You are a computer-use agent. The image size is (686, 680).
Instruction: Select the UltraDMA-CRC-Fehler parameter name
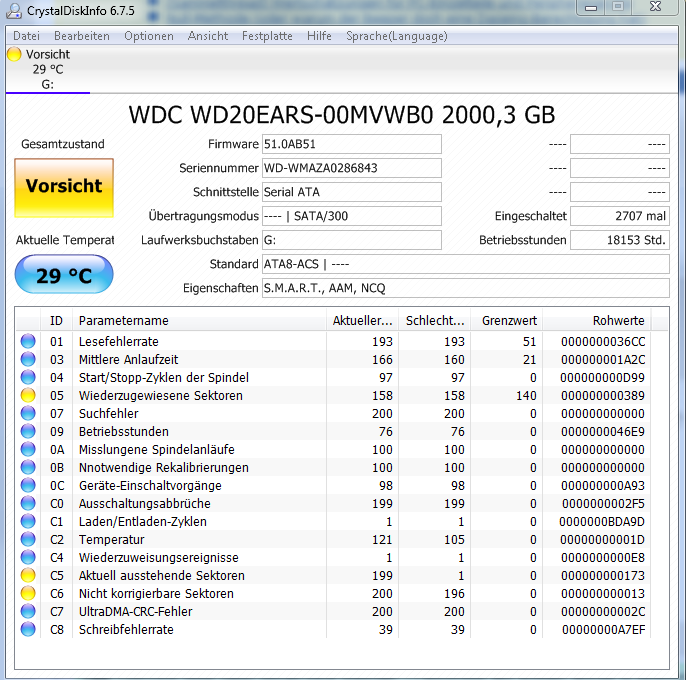tap(136, 611)
